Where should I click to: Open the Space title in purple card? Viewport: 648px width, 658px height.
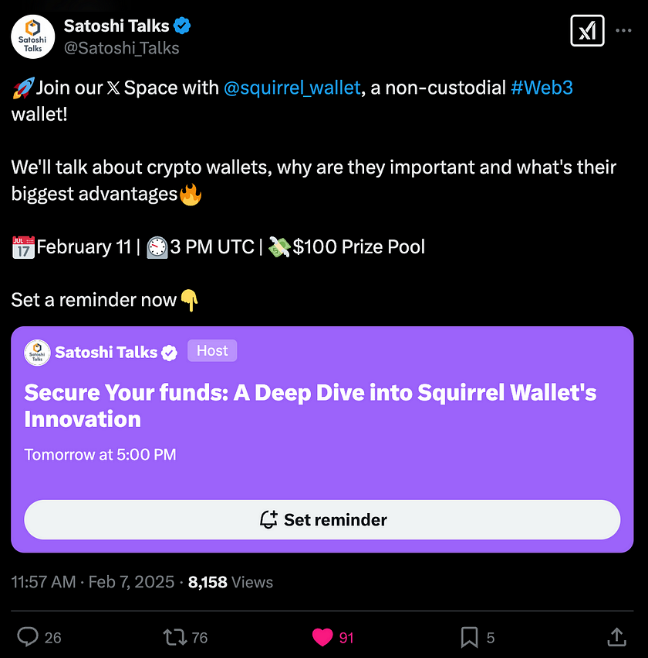pyautogui.click(x=310, y=405)
